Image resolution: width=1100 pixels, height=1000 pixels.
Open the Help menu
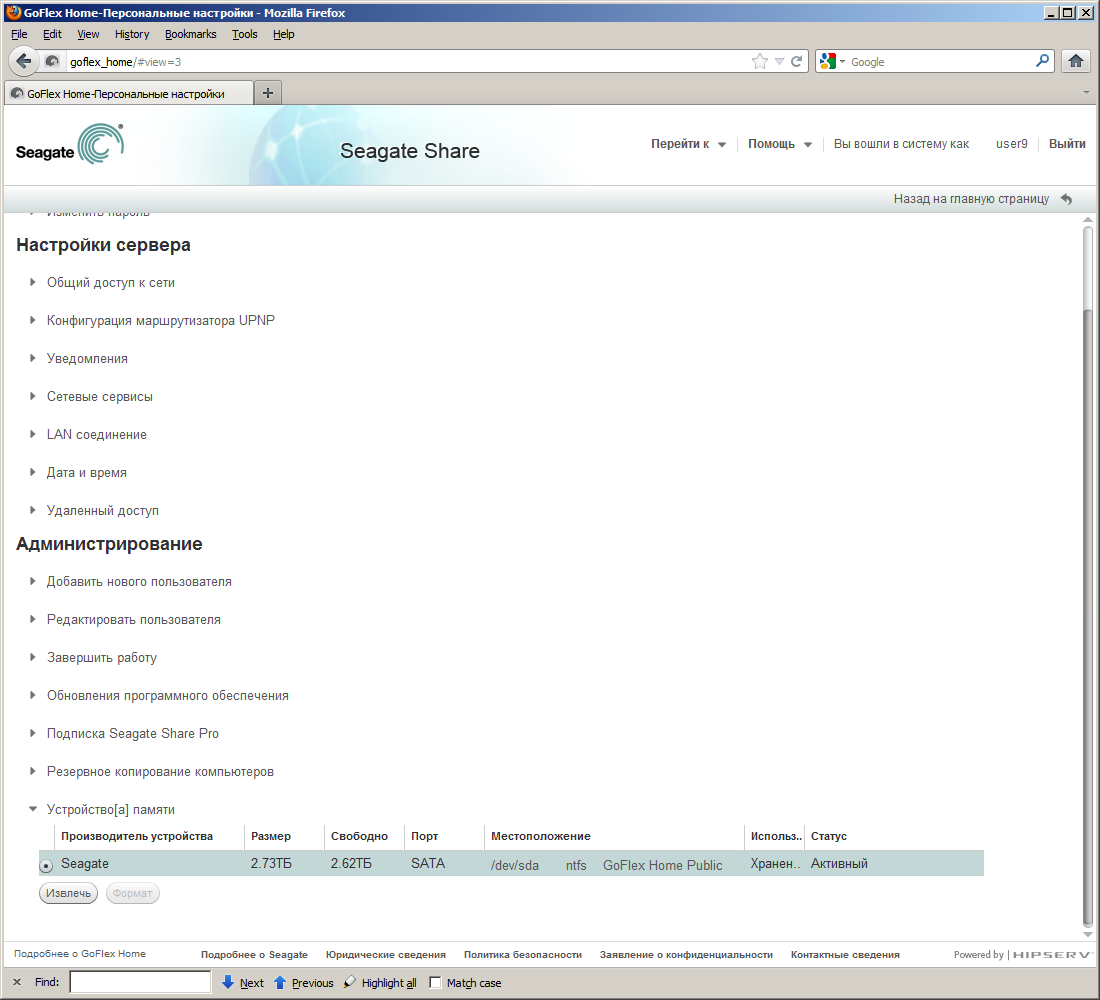283,34
